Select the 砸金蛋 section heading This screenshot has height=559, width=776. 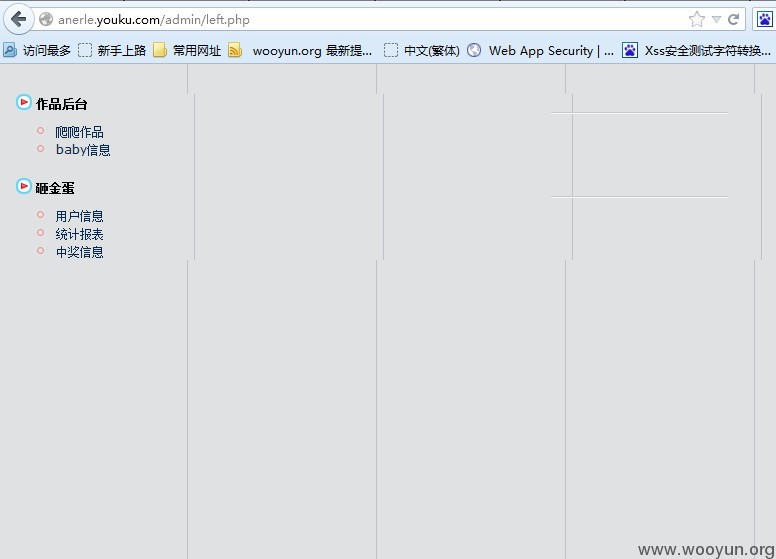(x=55, y=188)
